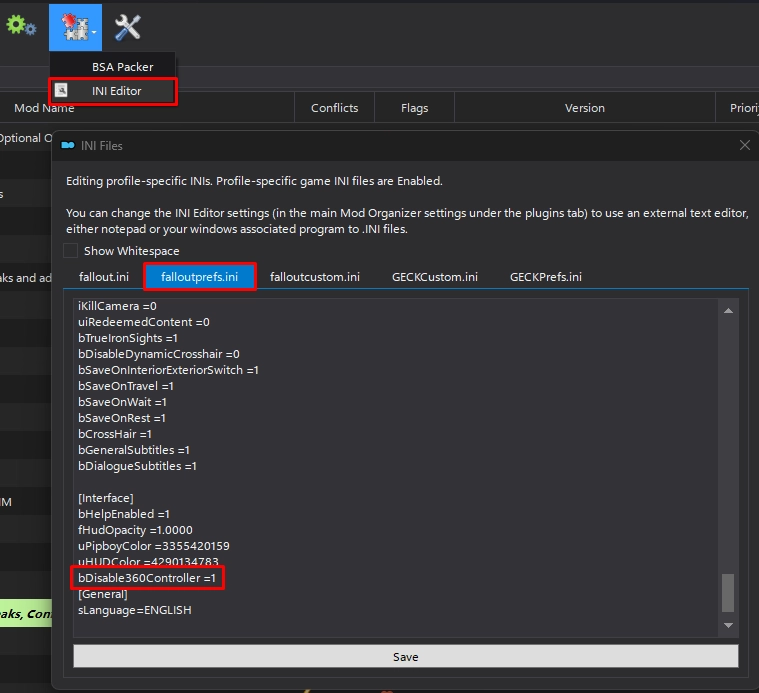Click the bDisable360Controller =1 line
Viewport: 759px width, 693px height.
pyautogui.click(x=147, y=577)
